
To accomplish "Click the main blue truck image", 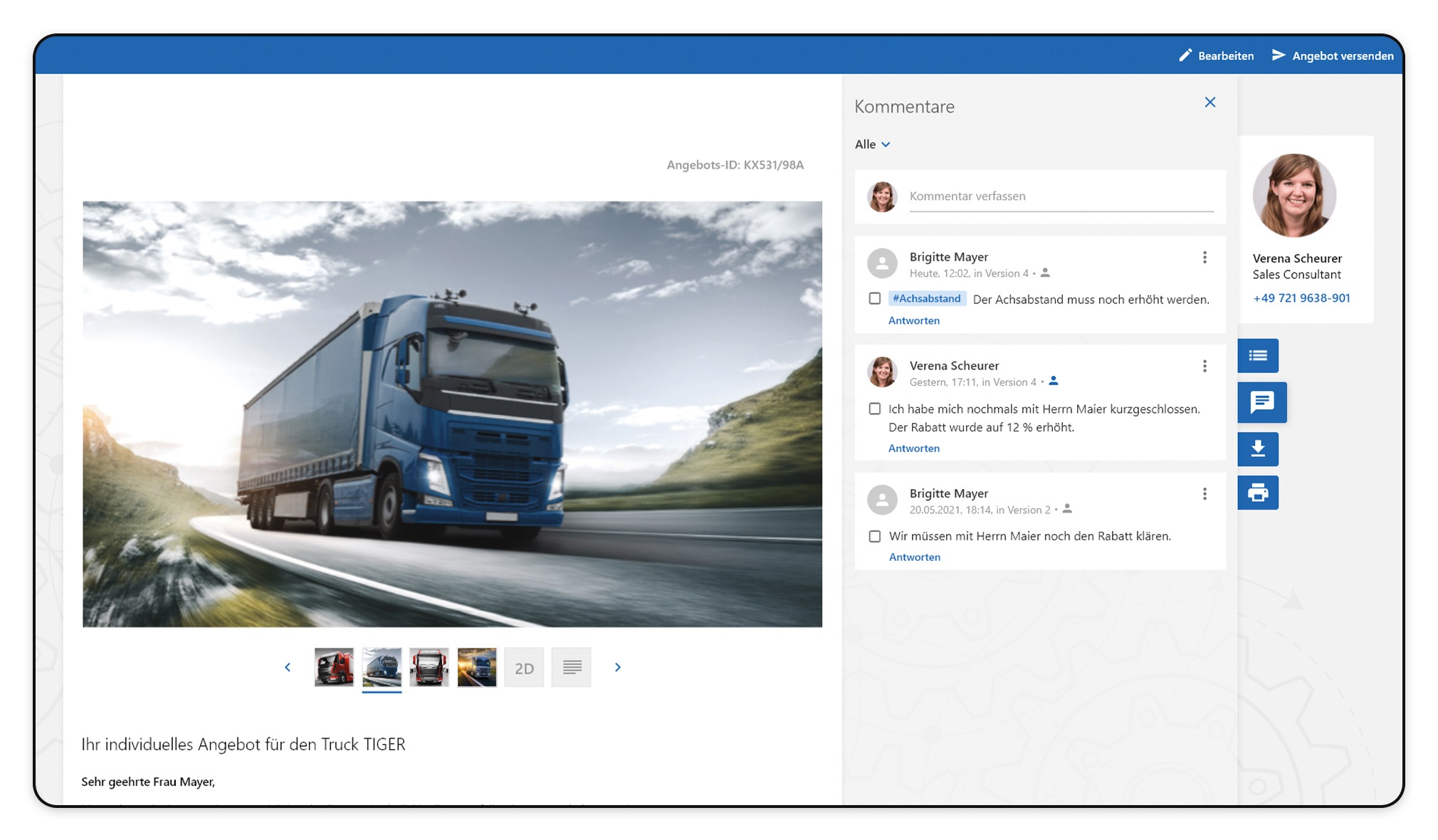I will 452,414.
